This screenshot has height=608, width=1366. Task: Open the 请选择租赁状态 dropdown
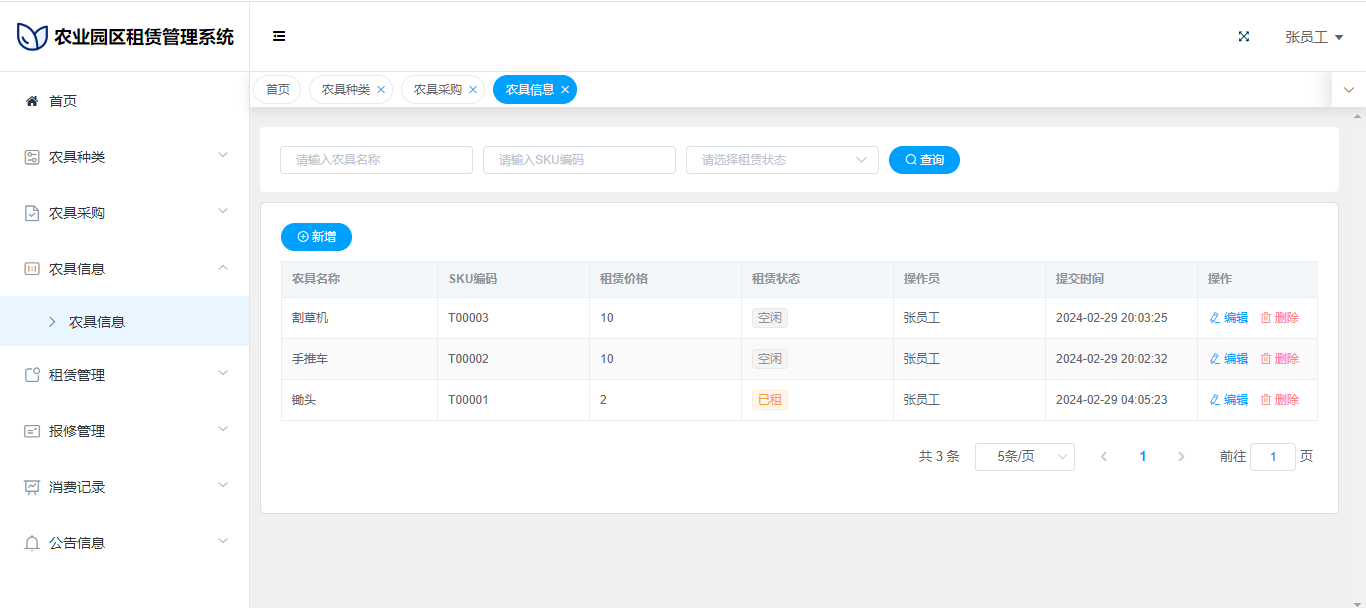(781, 160)
